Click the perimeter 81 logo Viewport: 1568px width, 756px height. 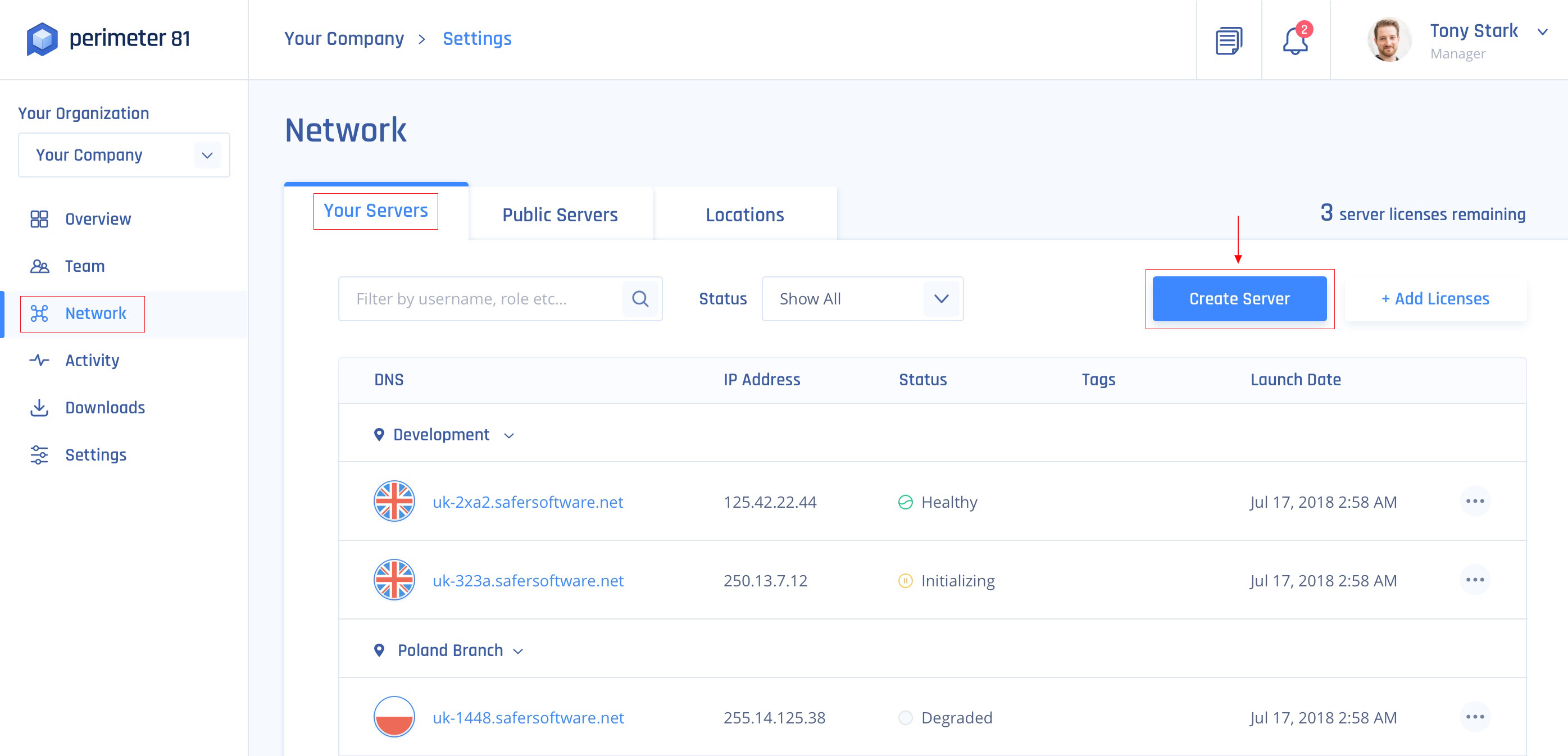108,39
